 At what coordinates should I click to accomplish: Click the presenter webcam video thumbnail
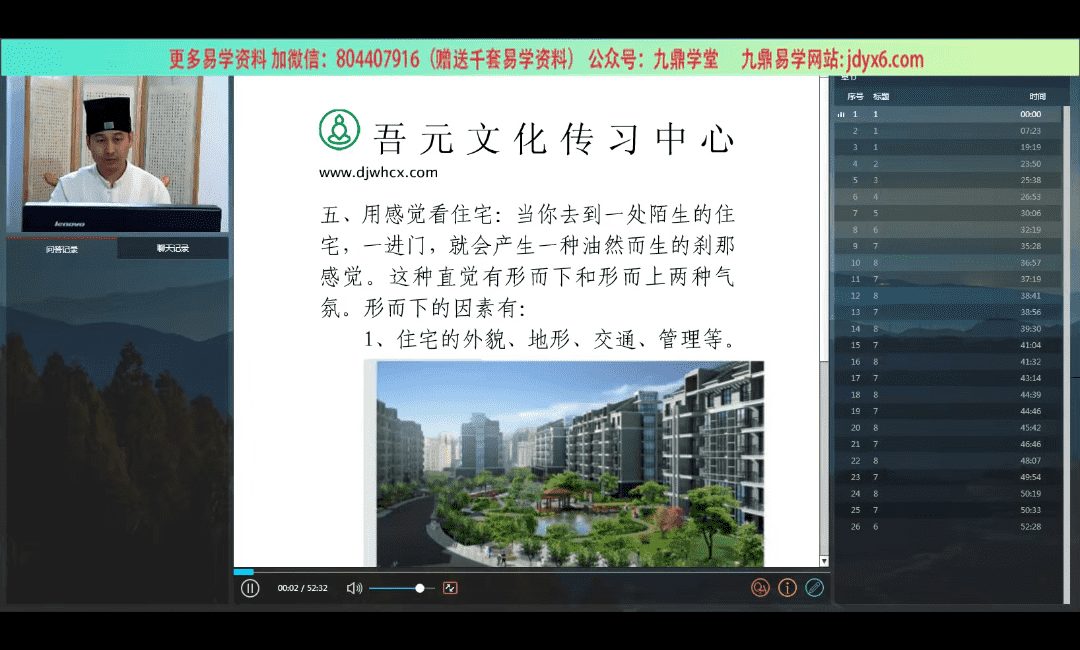tap(118, 155)
